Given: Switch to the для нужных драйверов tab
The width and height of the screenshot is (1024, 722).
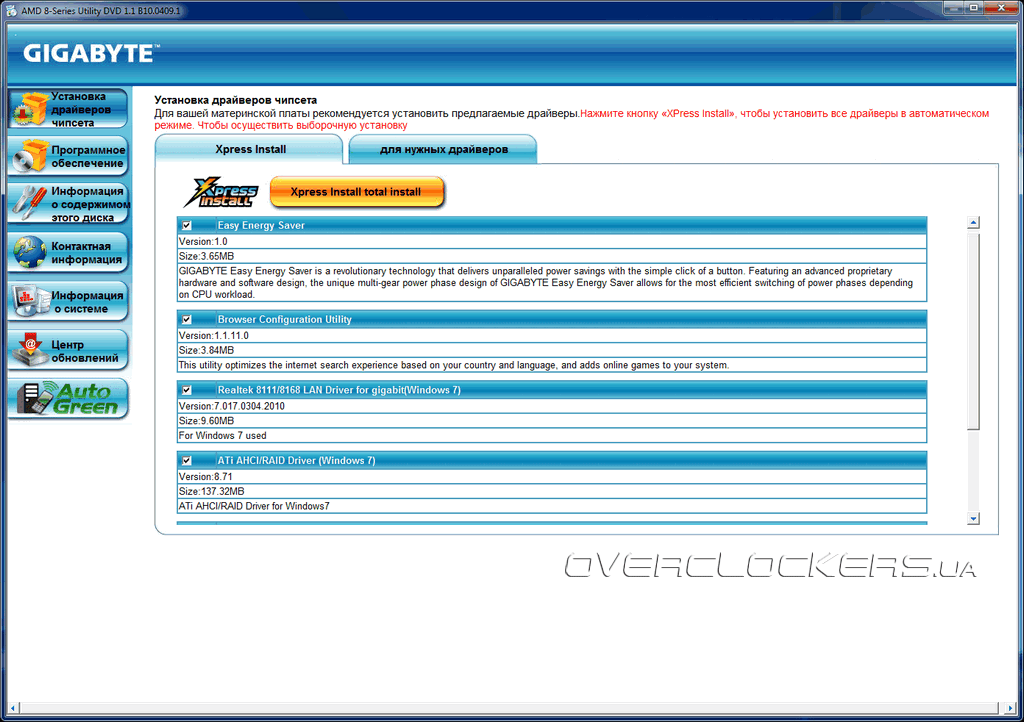Looking at the screenshot, I should click(x=443, y=149).
